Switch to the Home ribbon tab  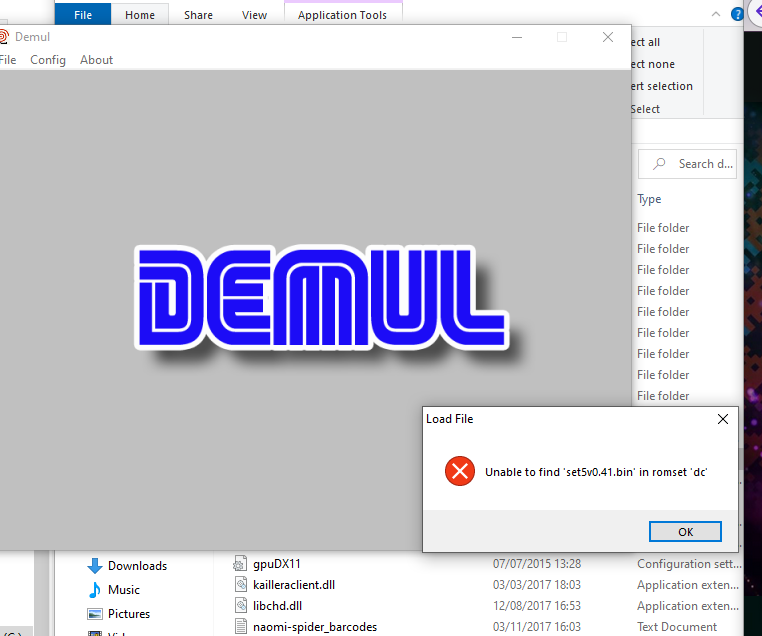[x=139, y=15]
